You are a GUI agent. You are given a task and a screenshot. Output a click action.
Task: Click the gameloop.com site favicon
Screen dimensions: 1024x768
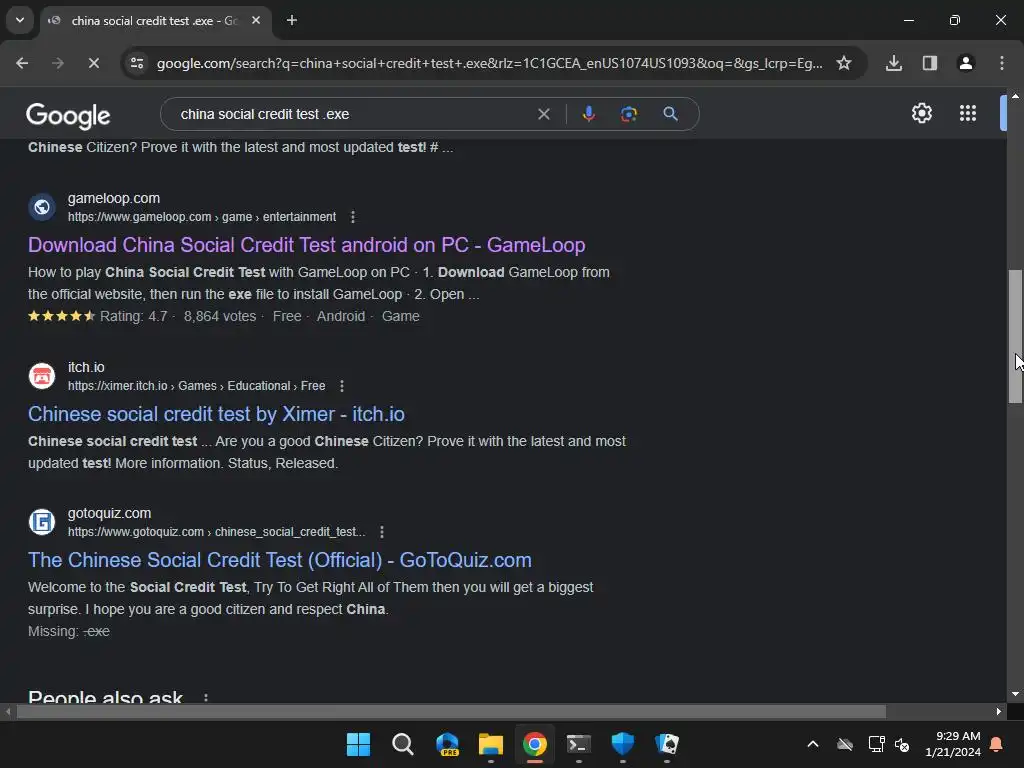[x=42, y=207]
